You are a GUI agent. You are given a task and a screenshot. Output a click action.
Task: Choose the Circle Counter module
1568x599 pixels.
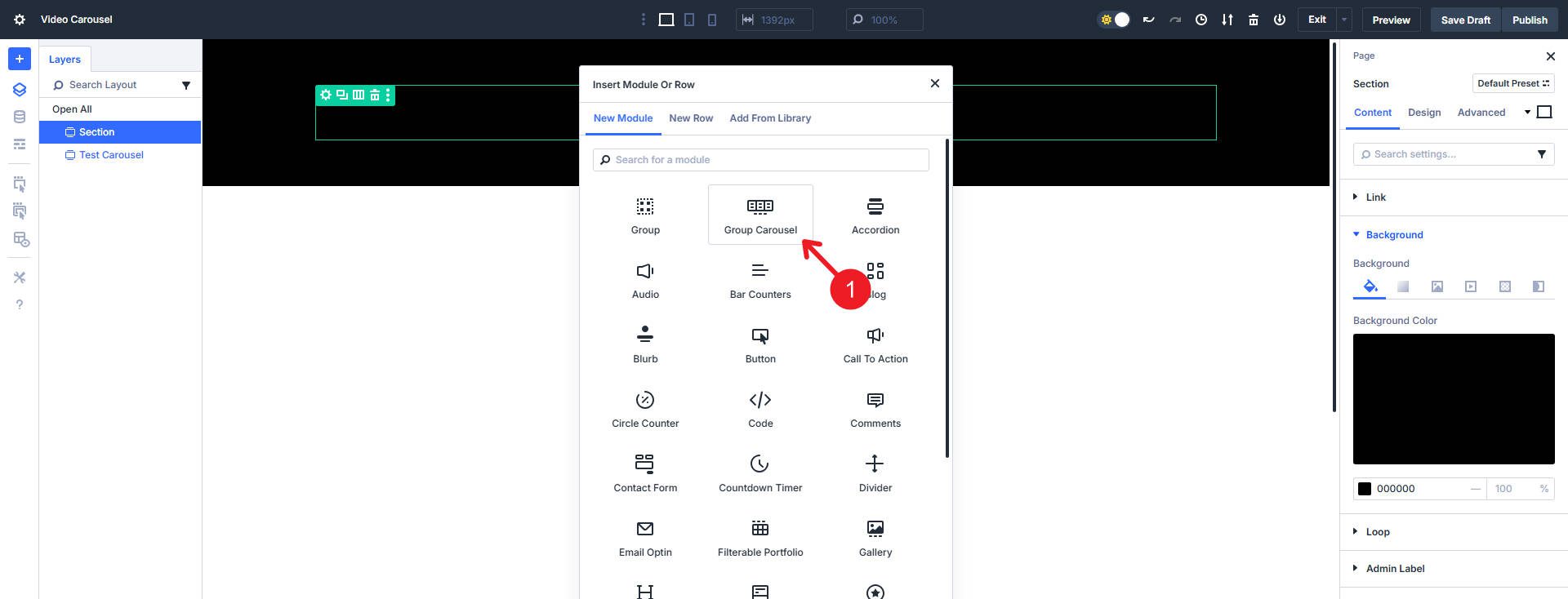click(x=645, y=408)
